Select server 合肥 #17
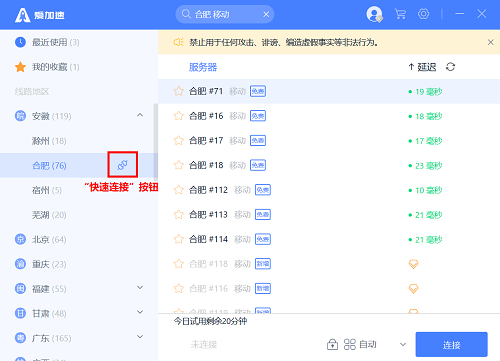The height and width of the screenshot is (361, 500). 329,140
